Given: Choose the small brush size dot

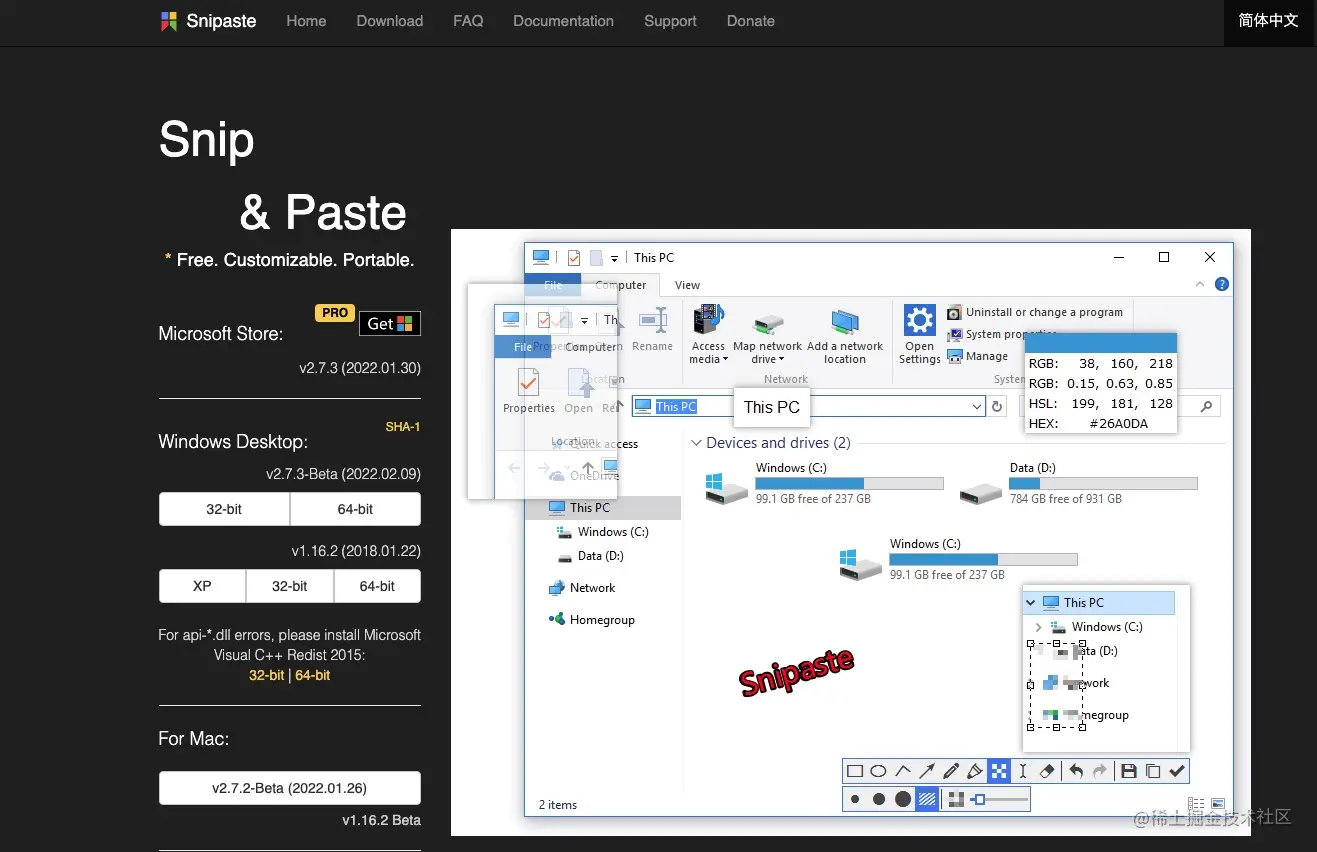Looking at the screenshot, I should click(x=855, y=799).
